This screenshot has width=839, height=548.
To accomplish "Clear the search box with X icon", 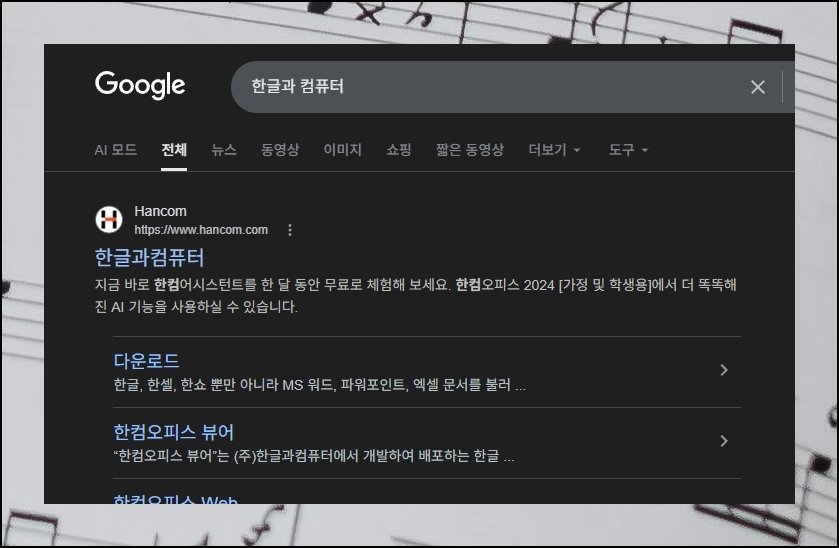I will (757, 87).
